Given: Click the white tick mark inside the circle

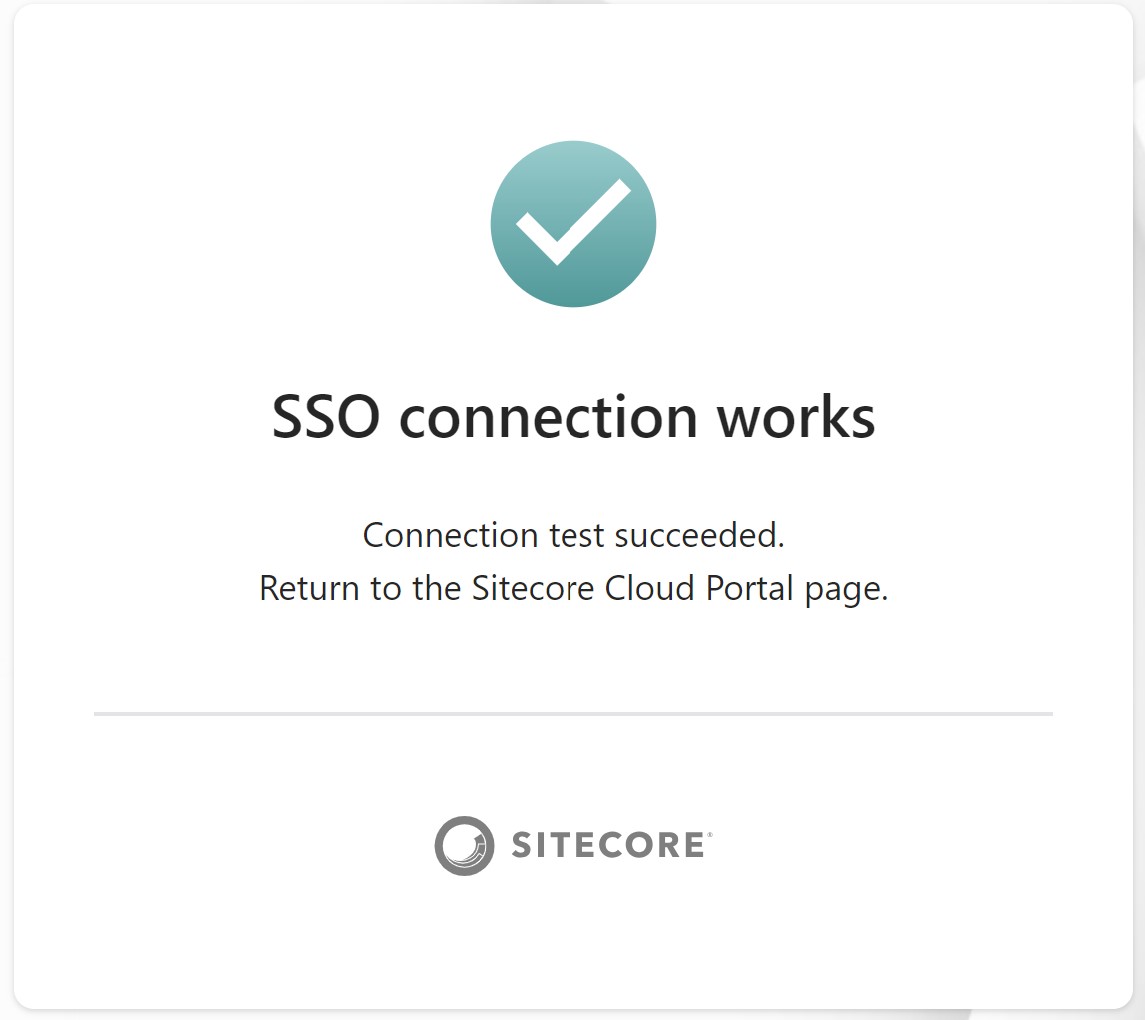Looking at the screenshot, I should (573, 221).
